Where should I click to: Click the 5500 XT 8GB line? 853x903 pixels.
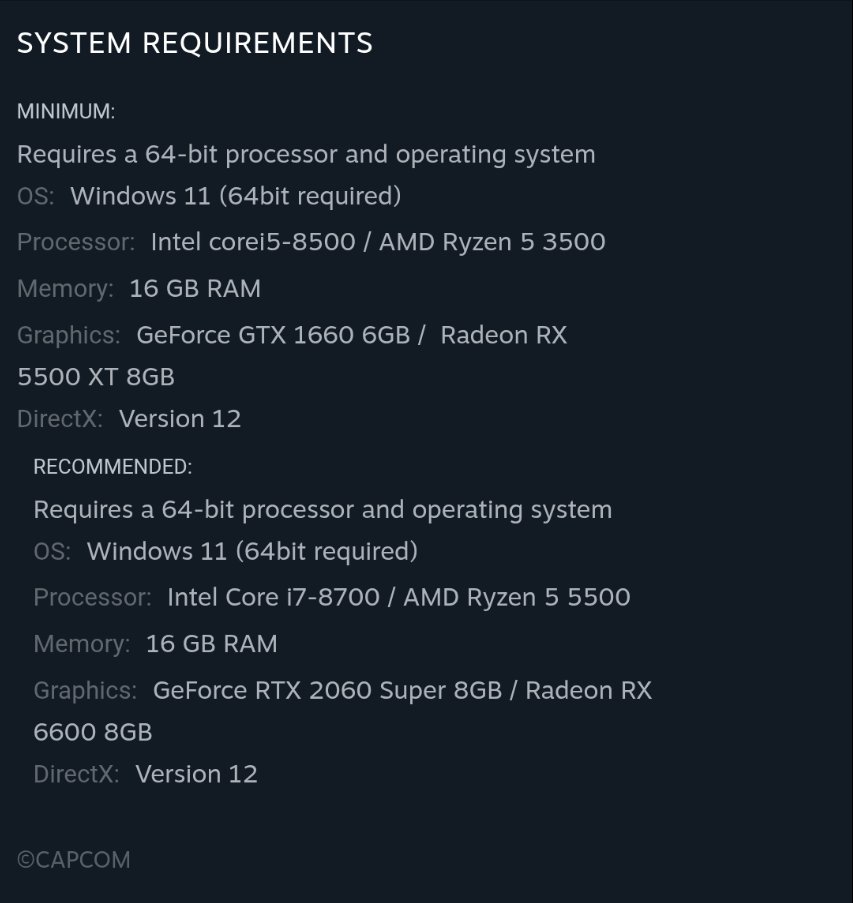tap(96, 377)
